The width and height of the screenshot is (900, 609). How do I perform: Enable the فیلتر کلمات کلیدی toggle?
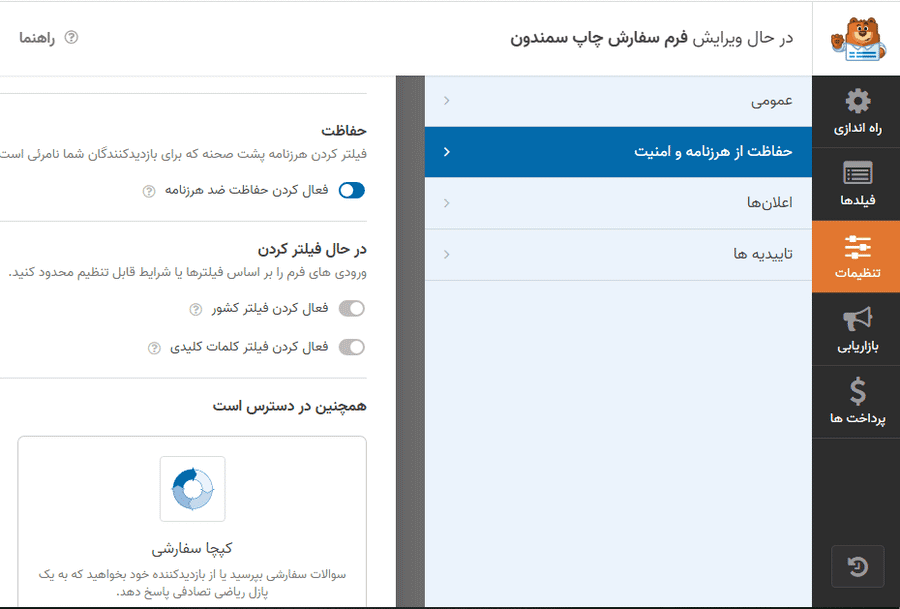[x=351, y=347]
